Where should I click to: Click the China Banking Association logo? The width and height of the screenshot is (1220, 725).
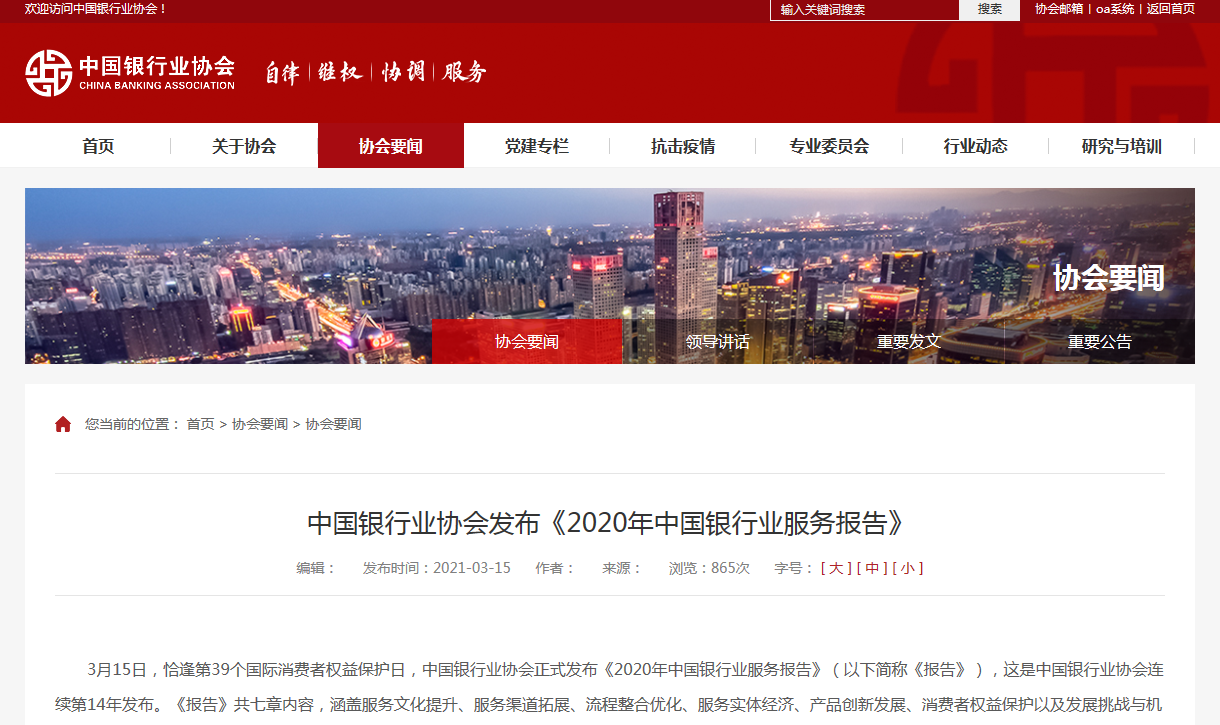point(130,73)
